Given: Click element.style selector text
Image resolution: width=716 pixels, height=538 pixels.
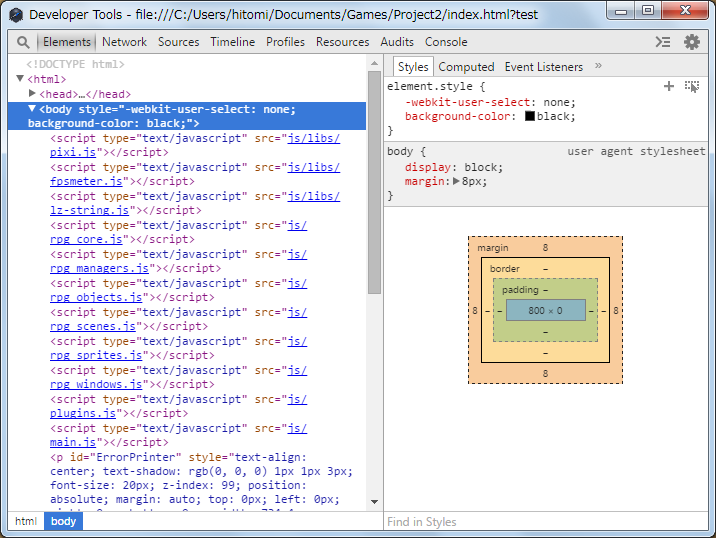Looking at the screenshot, I should (x=430, y=86).
